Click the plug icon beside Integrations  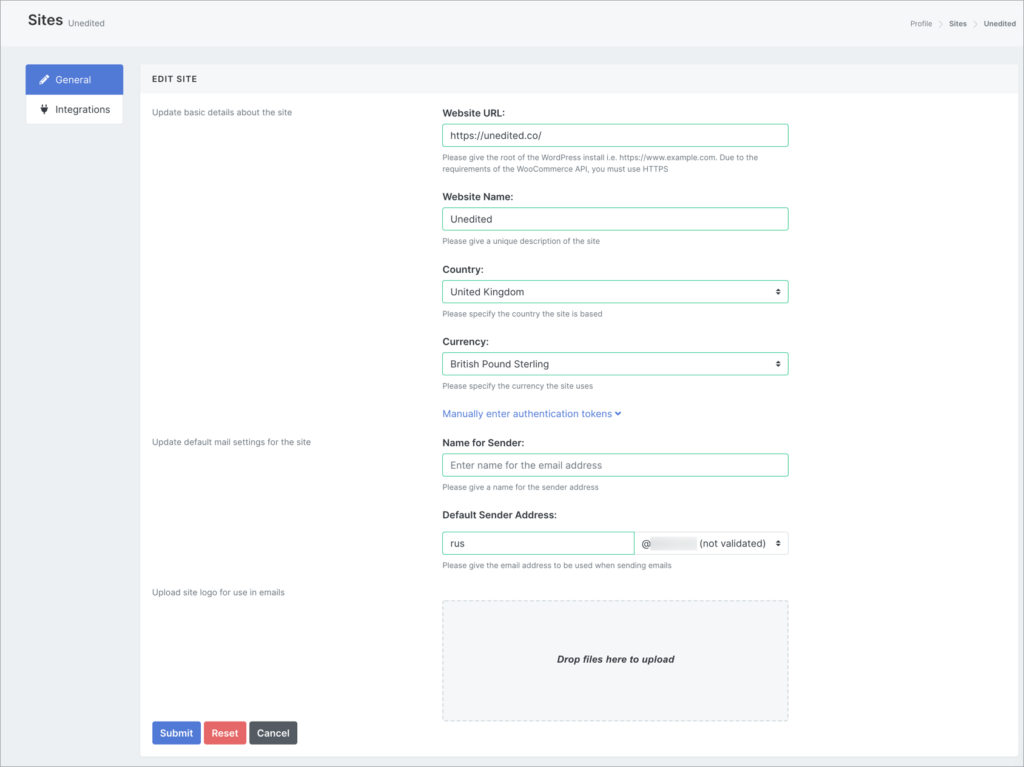click(44, 110)
